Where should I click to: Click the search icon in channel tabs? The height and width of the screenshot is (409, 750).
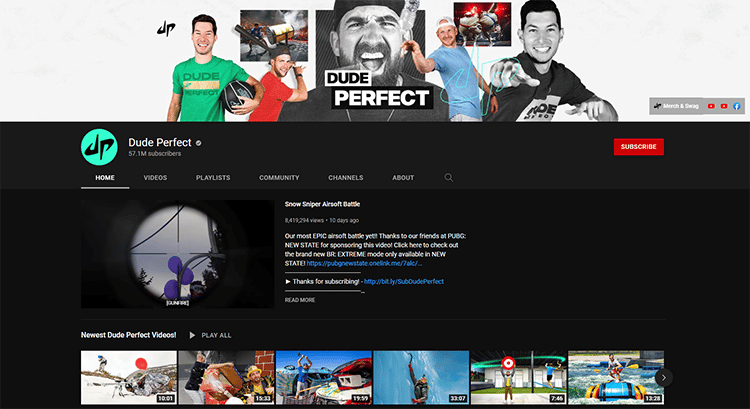click(x=449, y=177)
